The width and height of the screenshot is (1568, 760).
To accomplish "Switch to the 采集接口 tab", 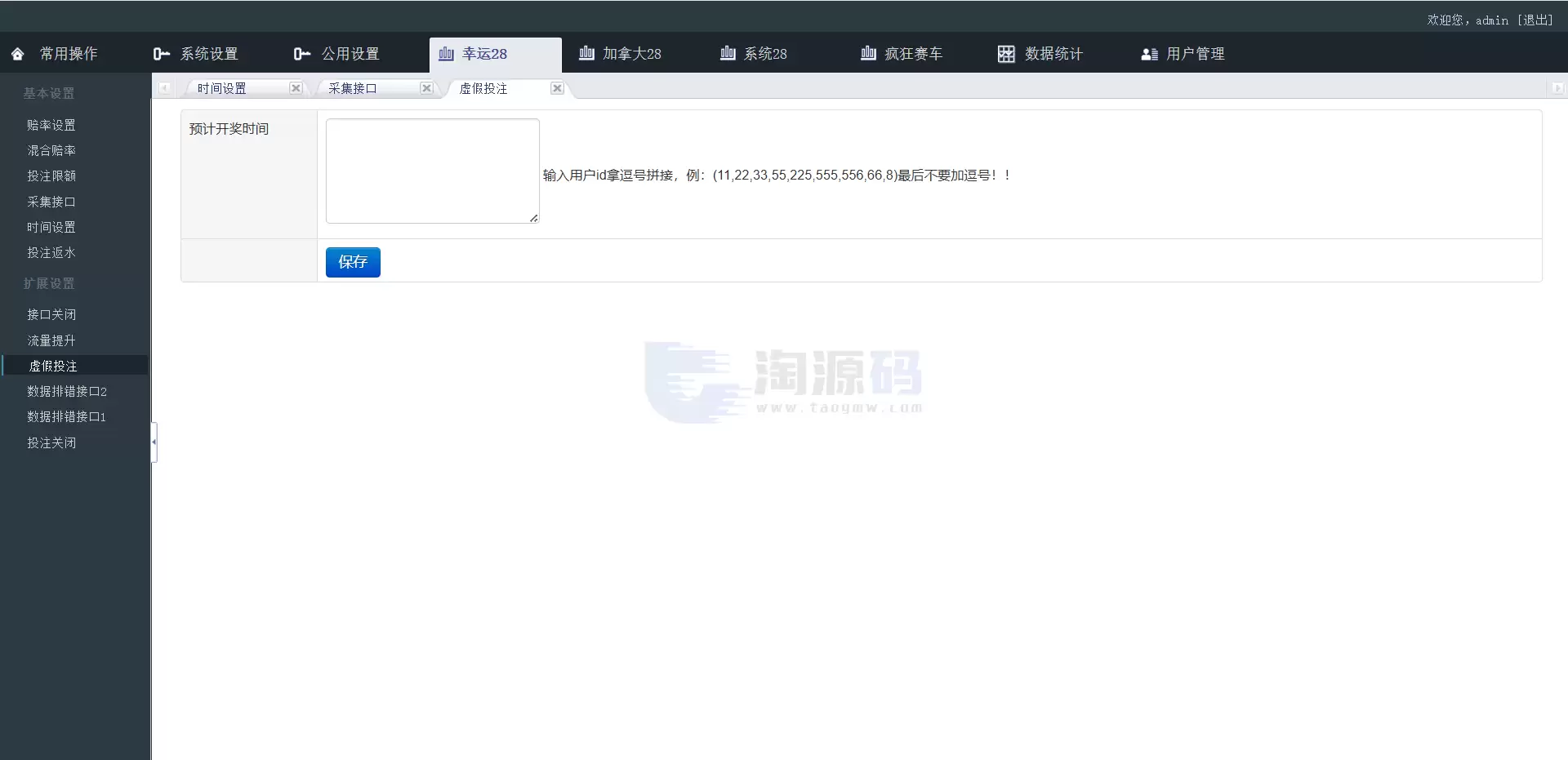I will [x=352, y=88].
